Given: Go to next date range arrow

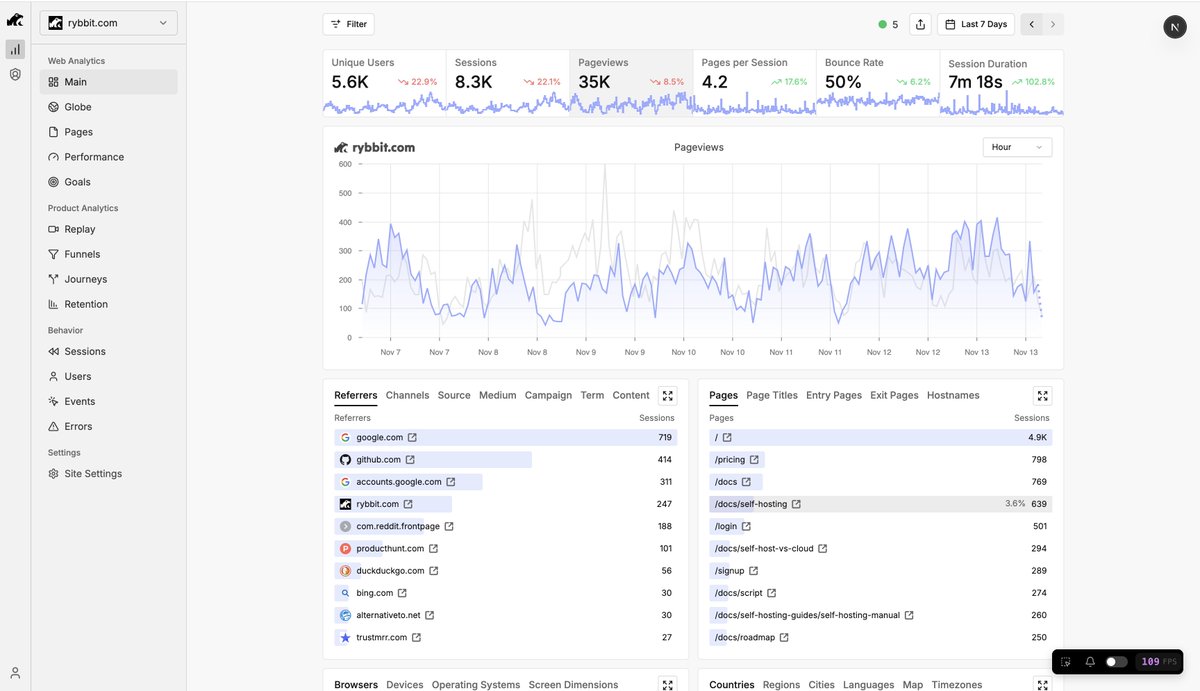Looking at the screenshot, I should 1052,24.
